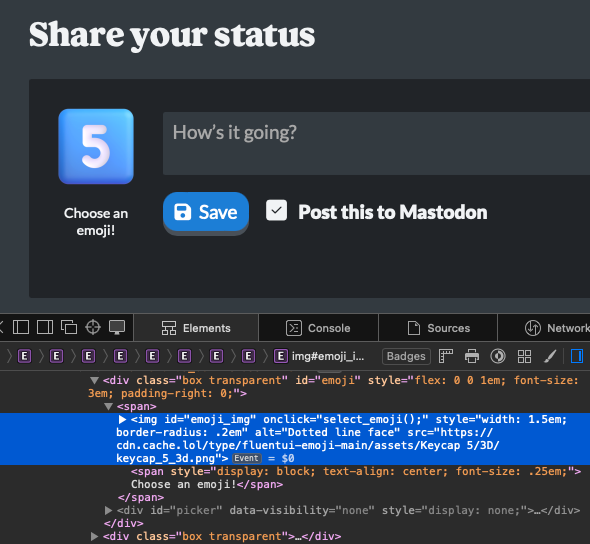This screenshot has height=544, width=590.
Task: Switch to the Network tab
Action: coord(557,328)
